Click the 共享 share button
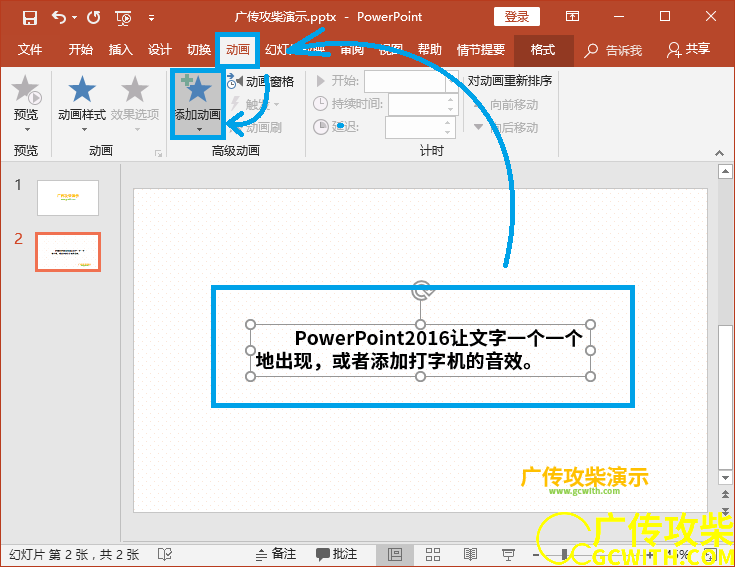This screenshot has height=567, width=735. click(689, 49)
